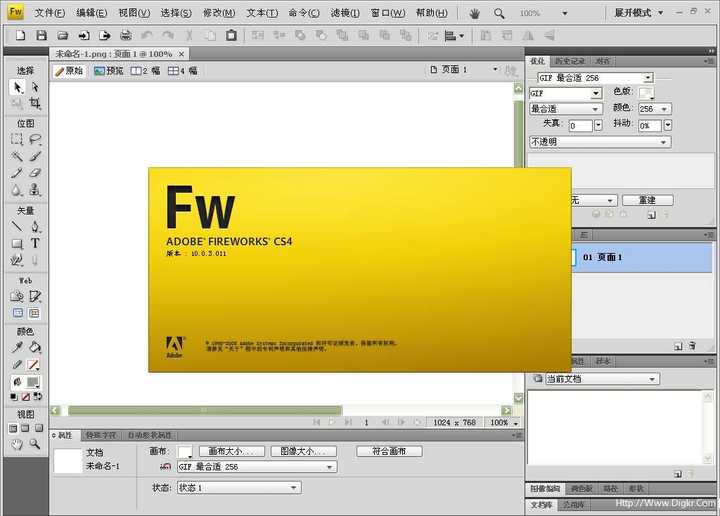Select the Pointer tool in the tools panel
This screenshot has width=720, height=516.
click(17, 87)
